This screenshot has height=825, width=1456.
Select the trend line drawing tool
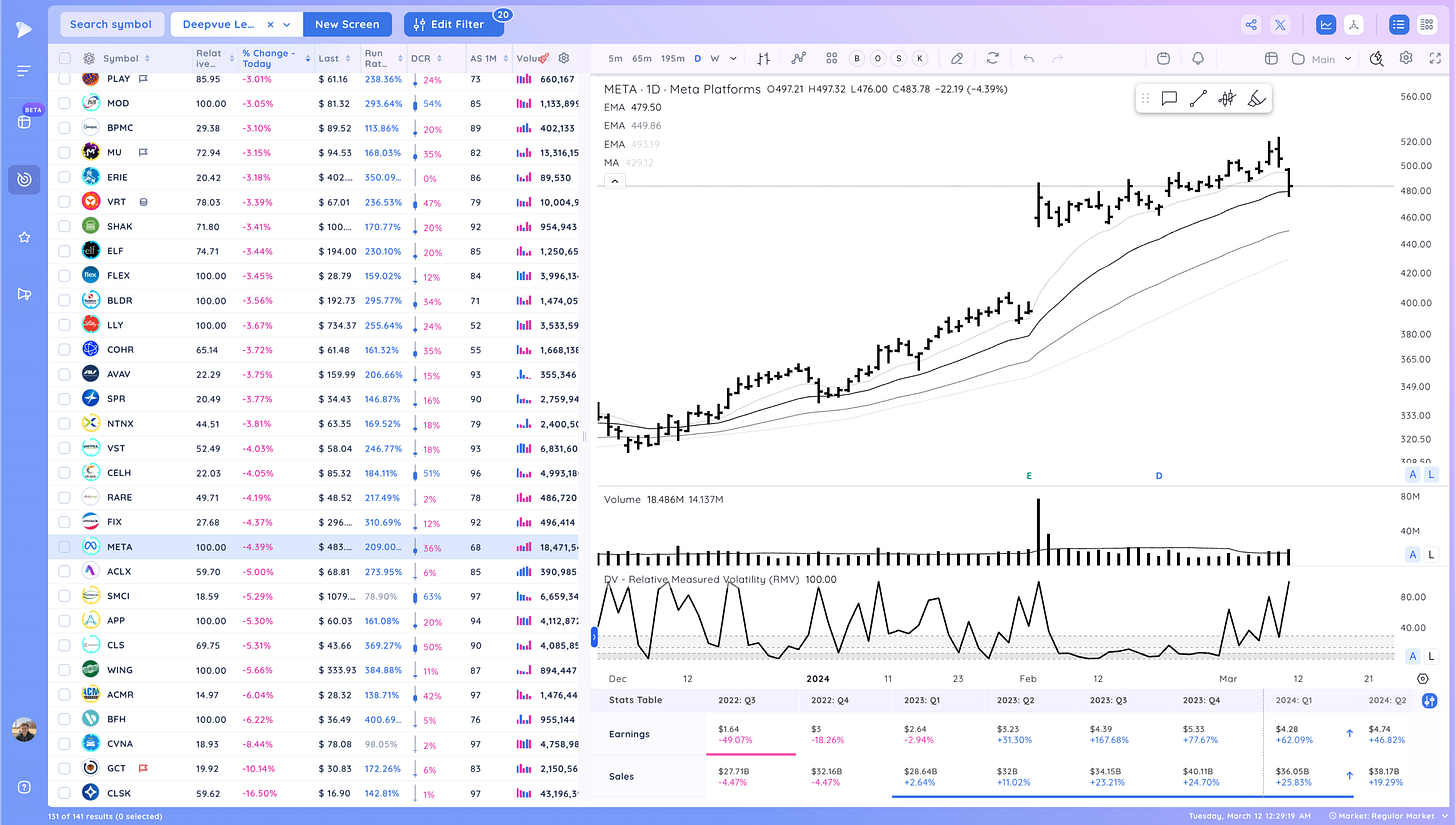(1198, 98)
